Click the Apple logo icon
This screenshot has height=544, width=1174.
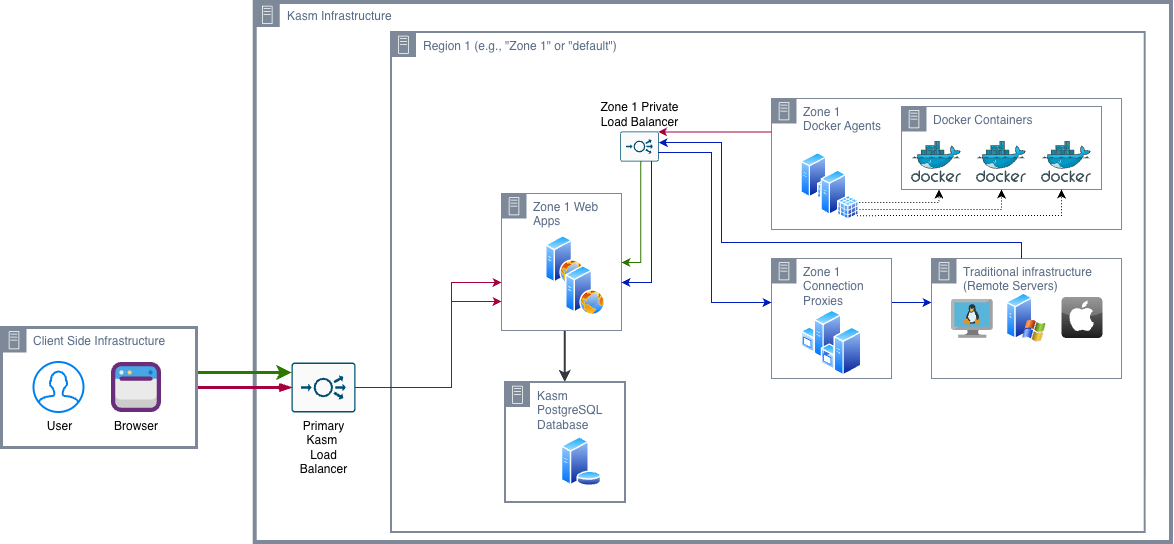(1082, 318)
